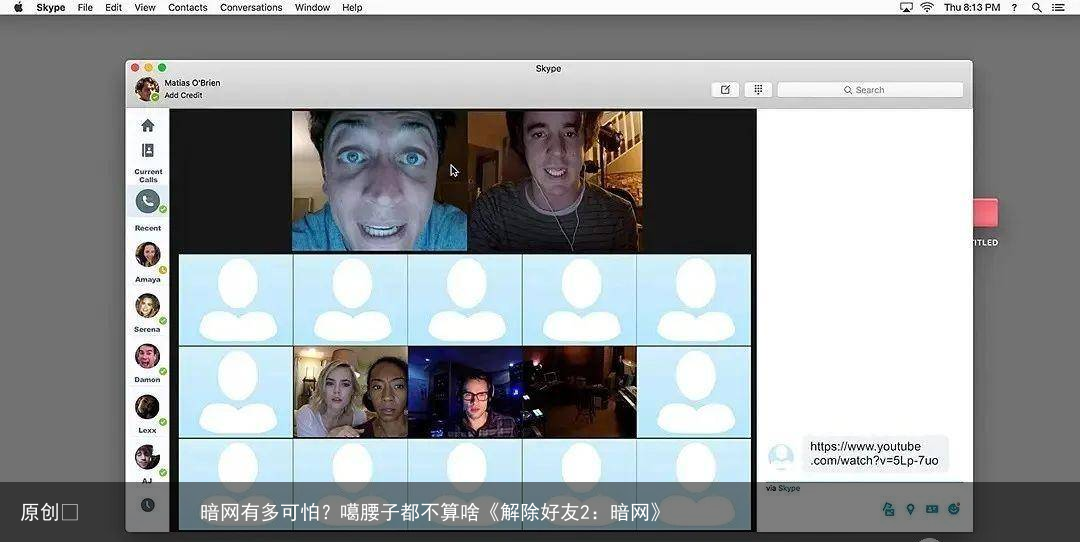Select video tile of man in blue shirt
The height and width of the screenshot is (542, 1080).
click(x=380, y=181)
